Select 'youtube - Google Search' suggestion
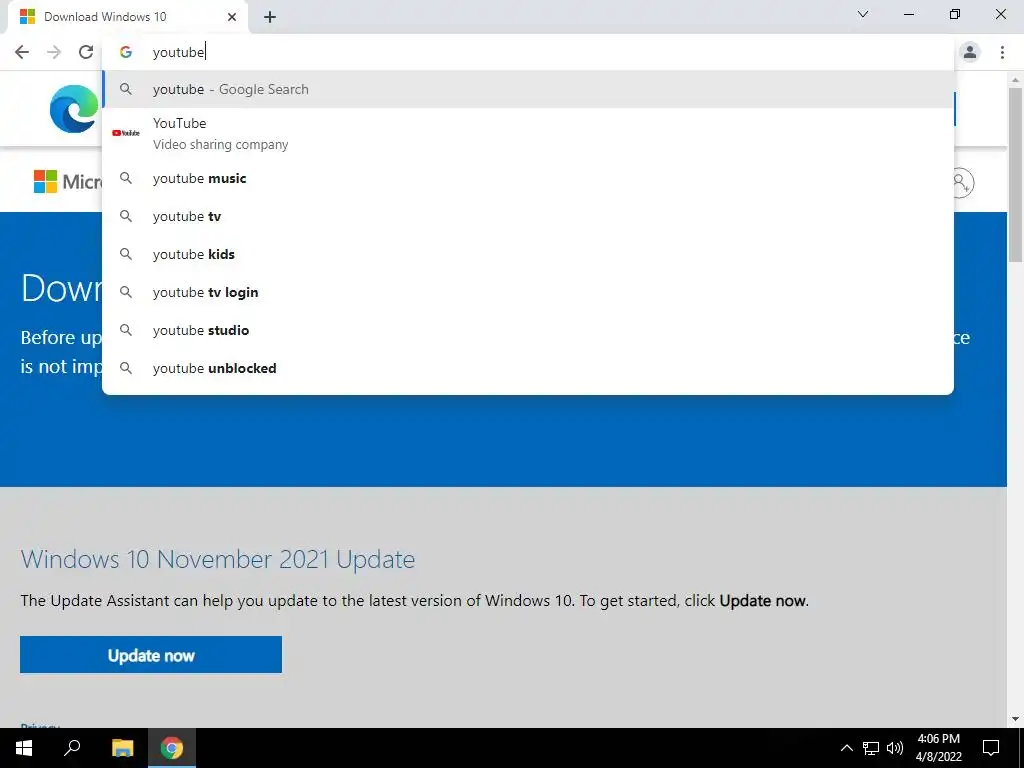The height and width of the screenshot is (768, 1024). tap(528, 89)
